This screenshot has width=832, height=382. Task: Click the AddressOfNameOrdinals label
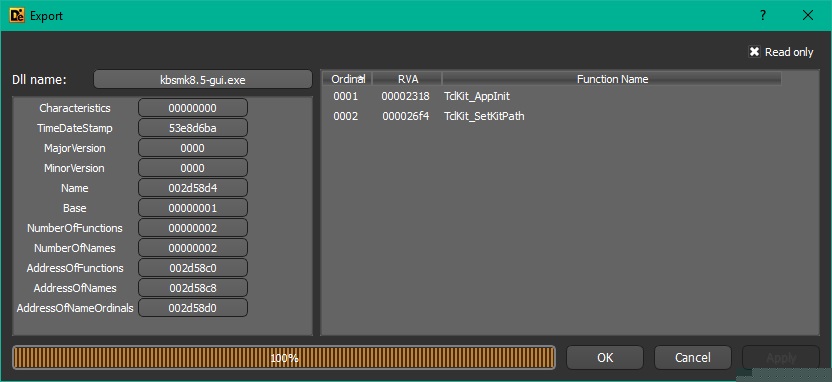click(75, 308)
